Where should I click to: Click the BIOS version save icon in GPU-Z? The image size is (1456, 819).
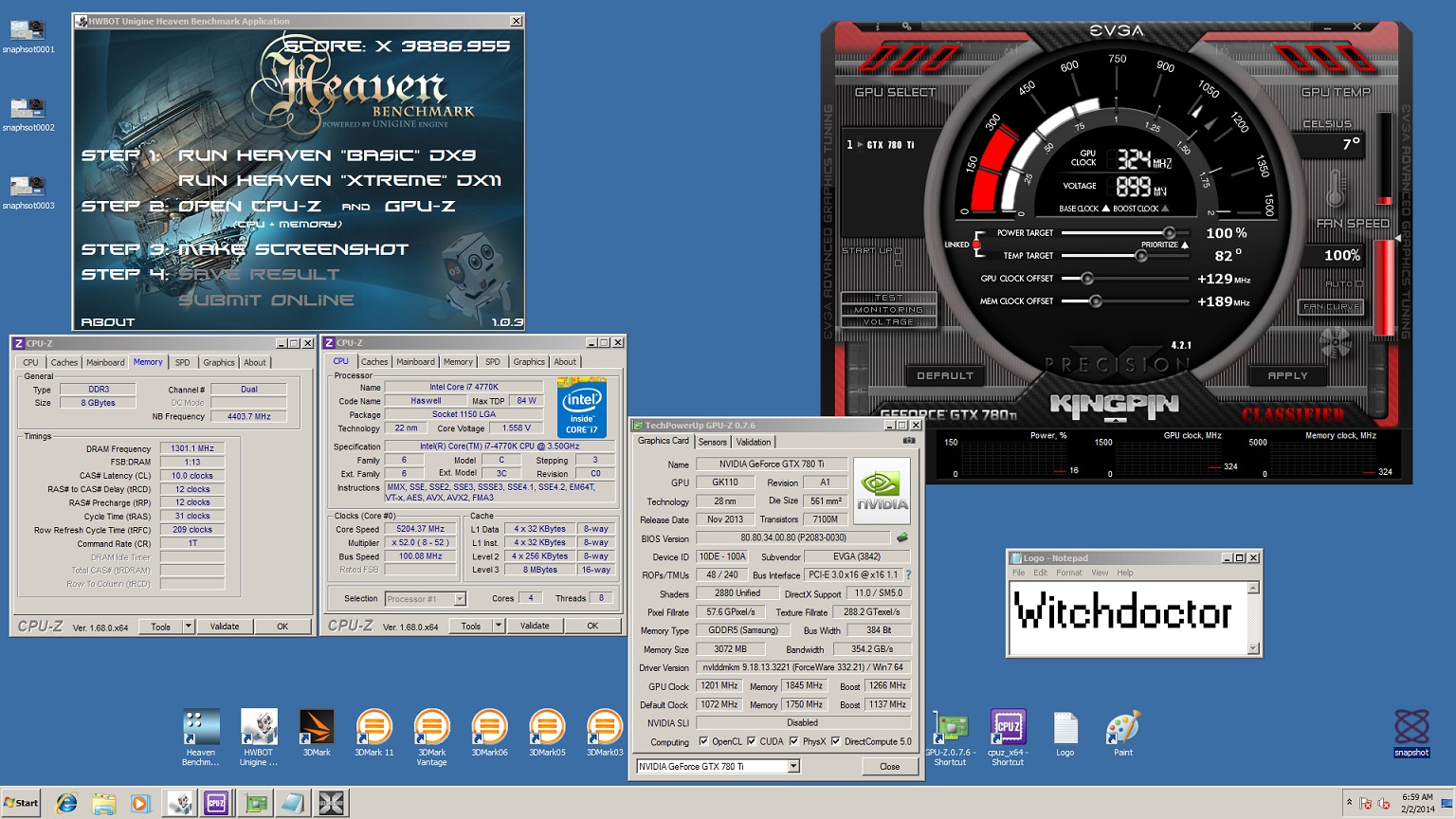[902, 538]
